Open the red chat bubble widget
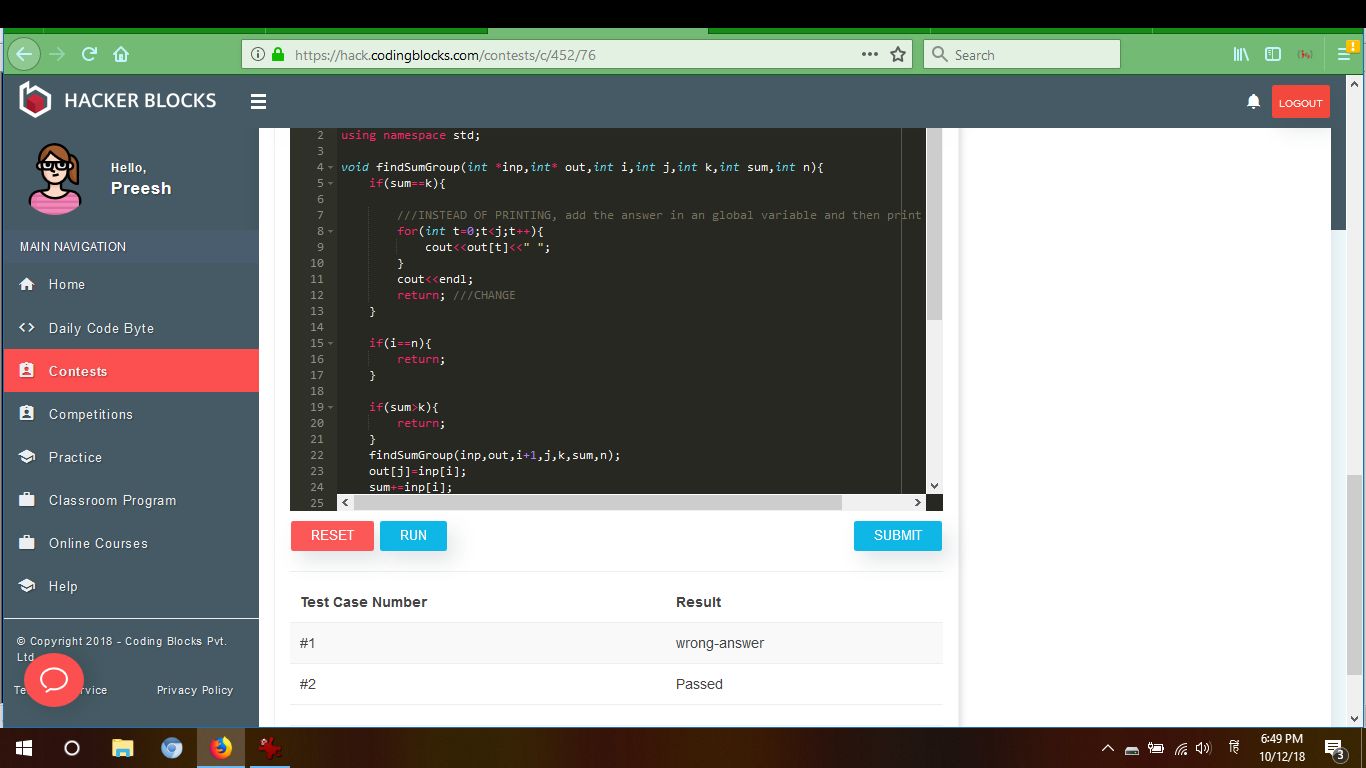 54,680
